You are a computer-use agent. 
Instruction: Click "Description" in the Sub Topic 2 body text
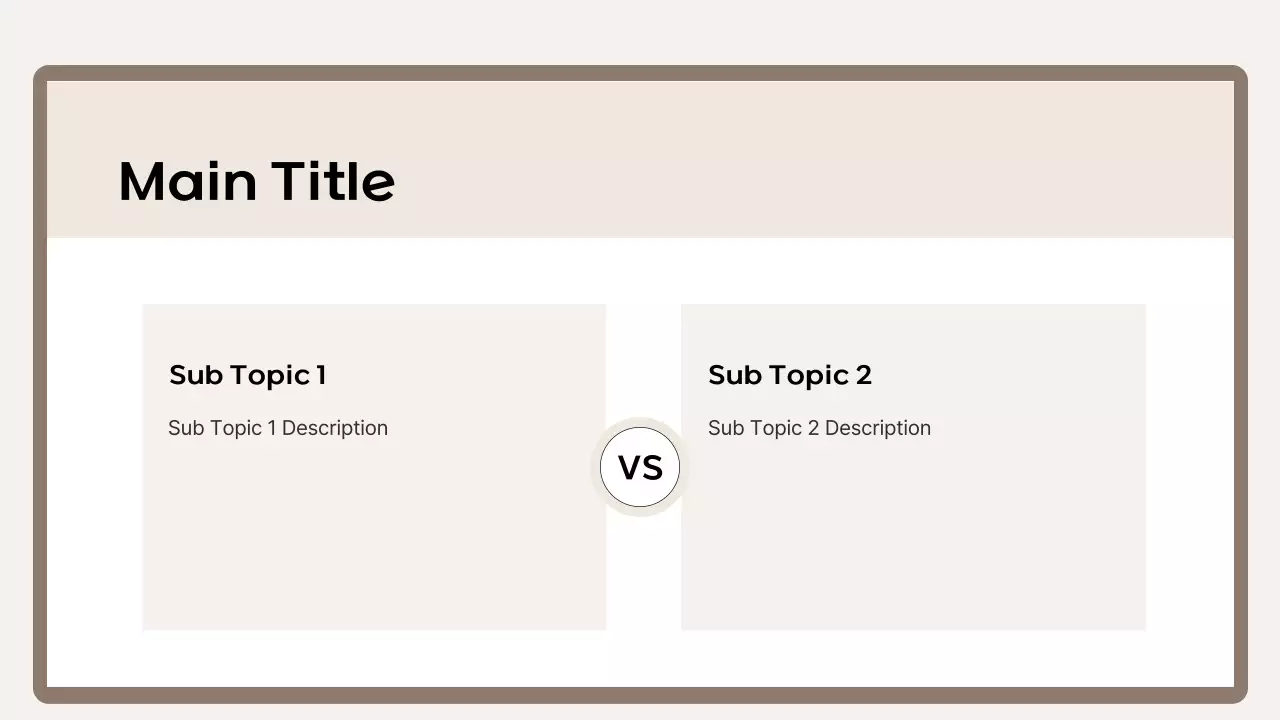(878, 428)
